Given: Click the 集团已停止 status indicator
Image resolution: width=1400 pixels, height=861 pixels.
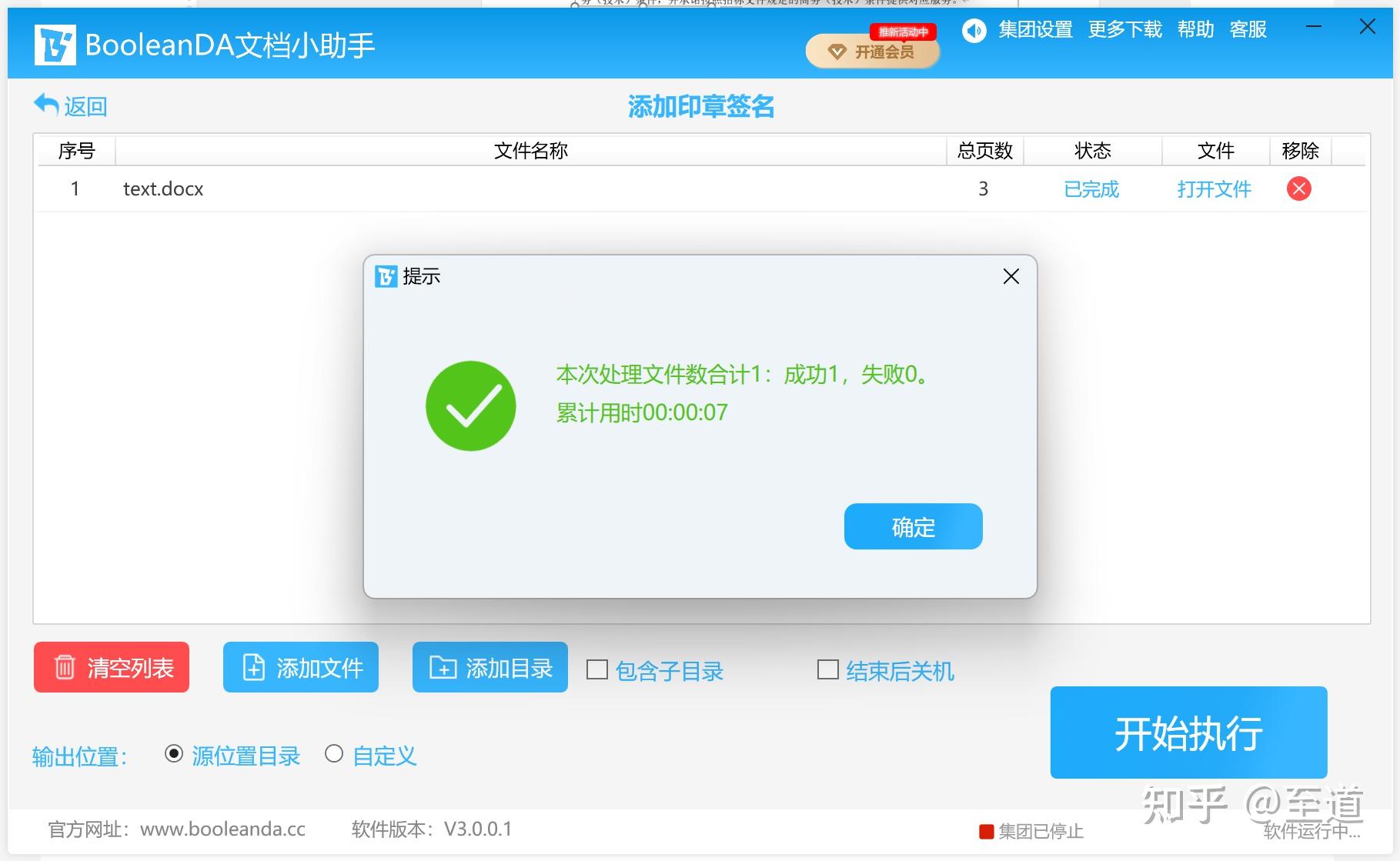Looking at the screenshot, I should pyautogui.click(x=1031, y=832).
